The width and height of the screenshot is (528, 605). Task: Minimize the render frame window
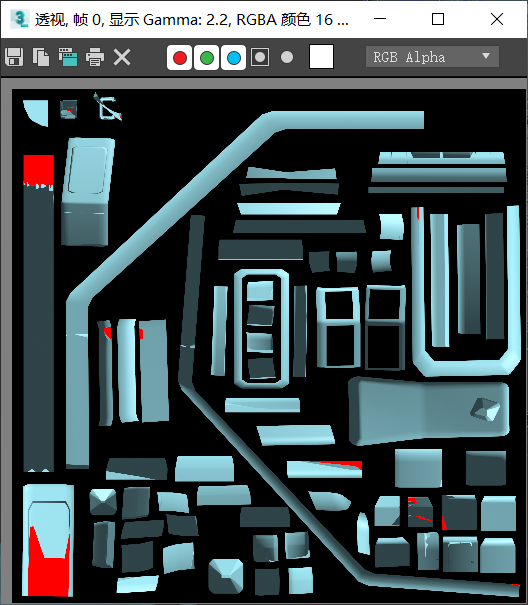[x=380, y=19]
